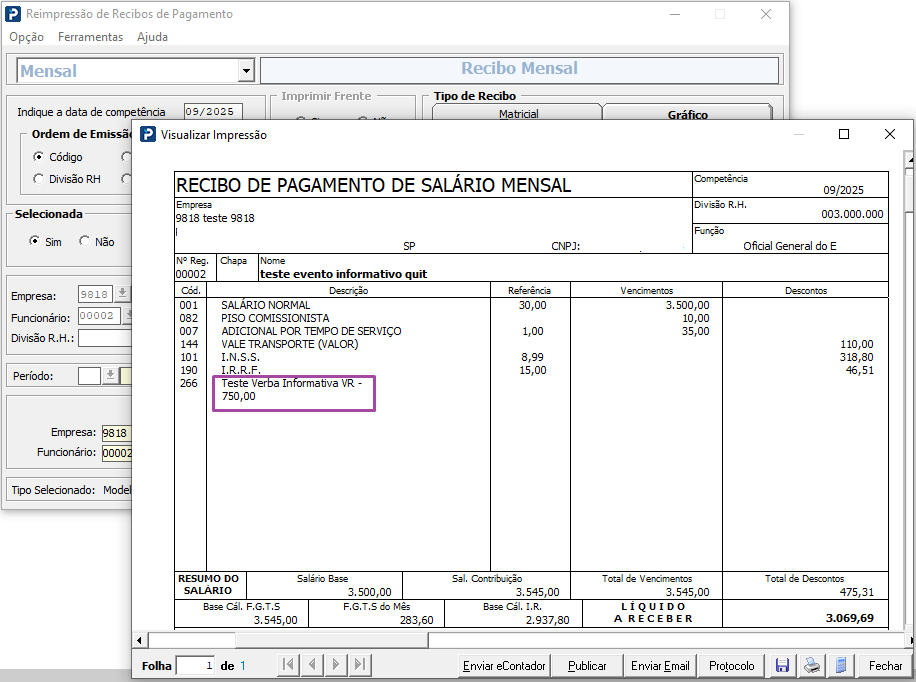Click the 'I.R.R.F.' description row
Image resolution: width=916 pixels, height=682 pixels.
[x=240, y=370]
